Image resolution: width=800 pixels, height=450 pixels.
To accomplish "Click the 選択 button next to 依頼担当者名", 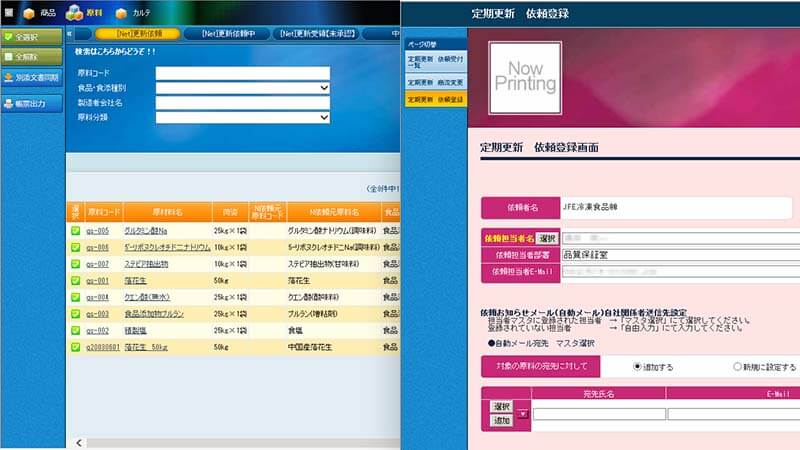I will pos(546,239).
